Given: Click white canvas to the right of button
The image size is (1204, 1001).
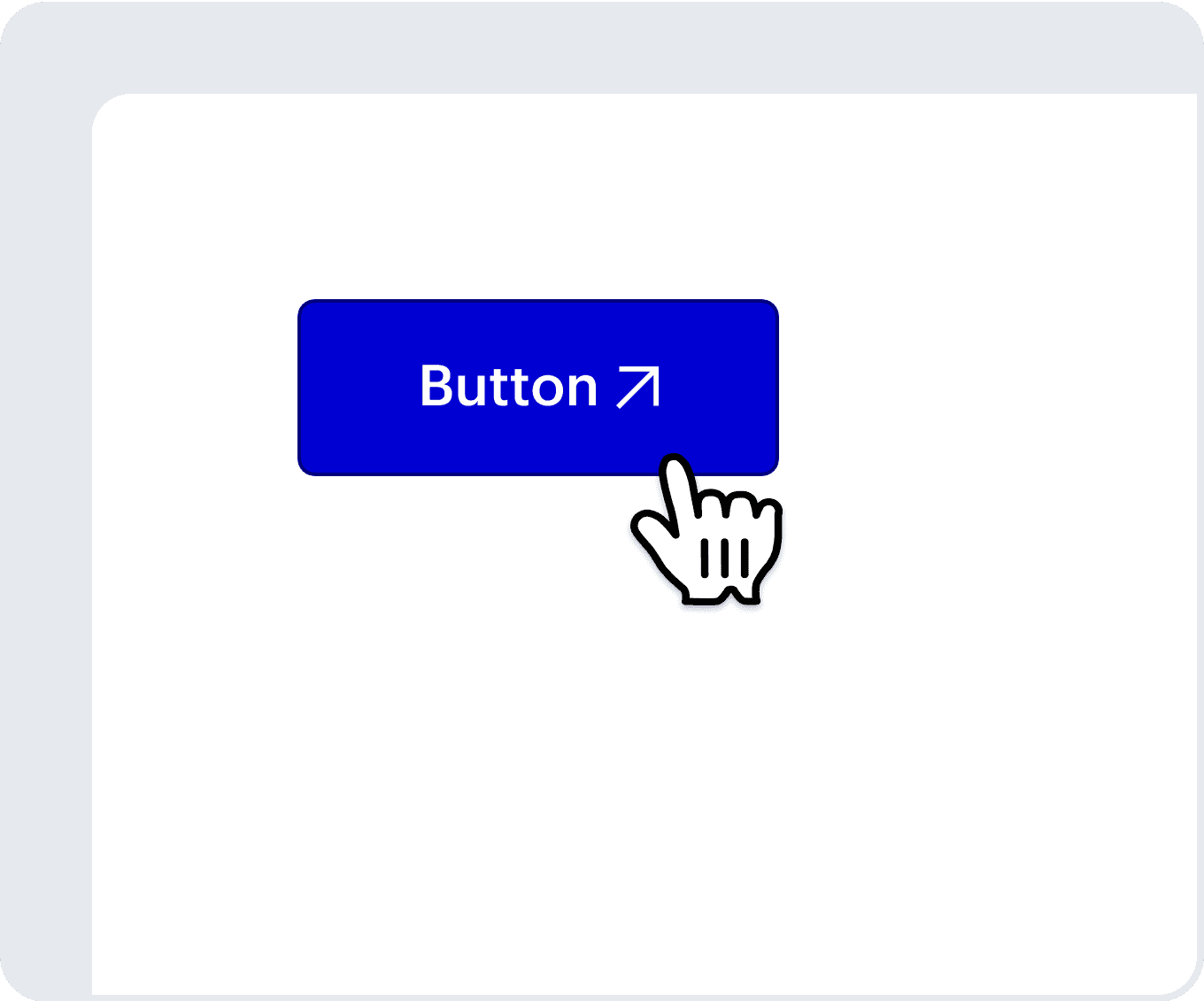Looking at the screenshot, I should point(987,388).
